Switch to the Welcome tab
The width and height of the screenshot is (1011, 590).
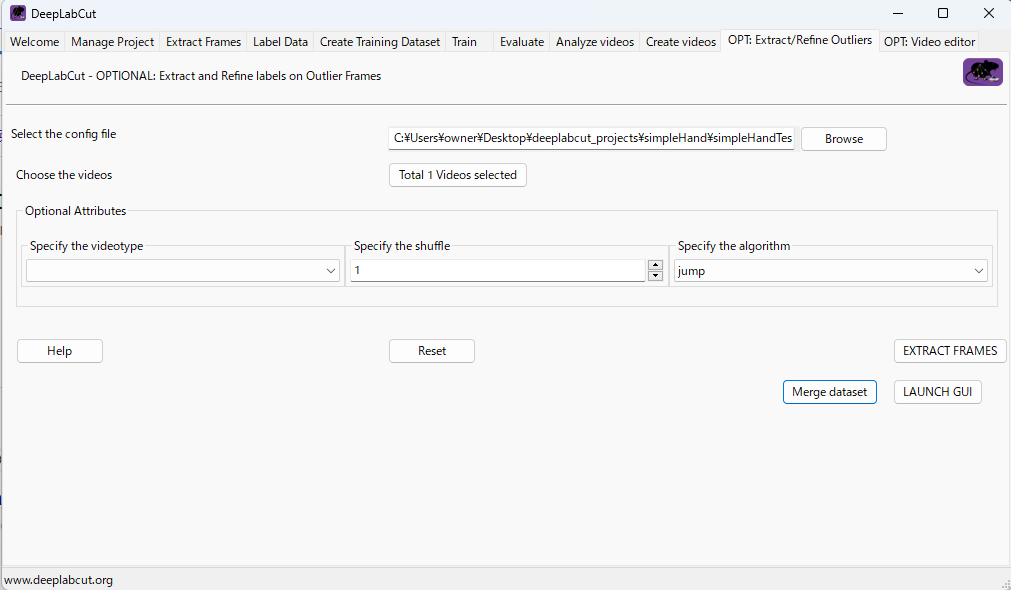click(35, 42)
